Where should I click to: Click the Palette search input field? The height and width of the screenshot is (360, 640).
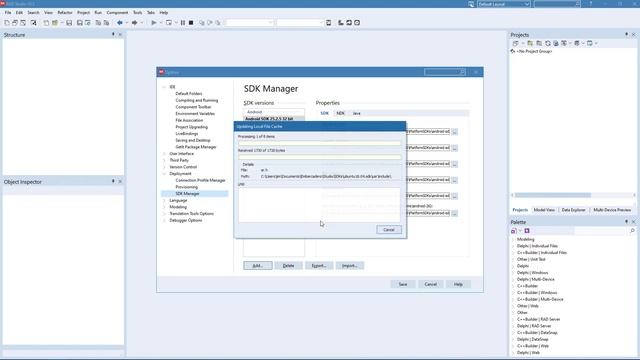tap(580, 231)
